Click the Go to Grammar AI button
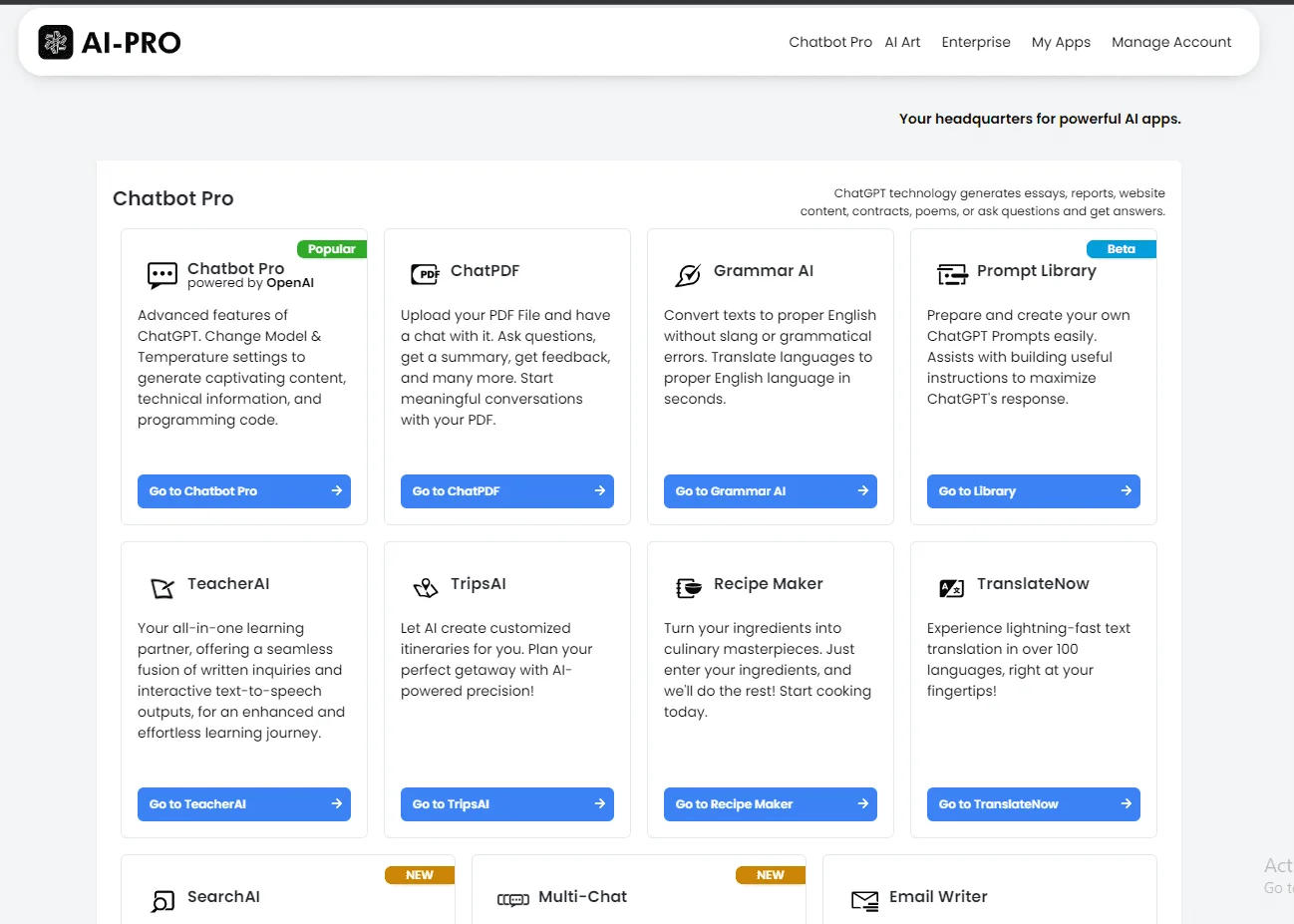Image resolution: width=1294 pixels, height=924 pixels. coord(771,491)
